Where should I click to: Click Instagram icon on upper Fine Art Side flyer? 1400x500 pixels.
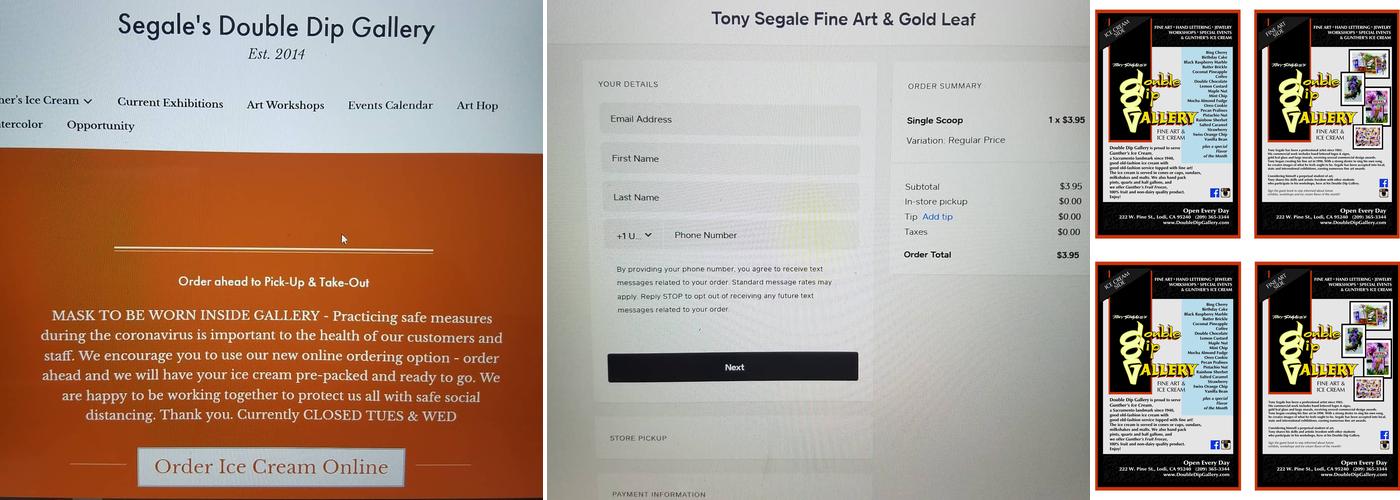(1384, 194)
